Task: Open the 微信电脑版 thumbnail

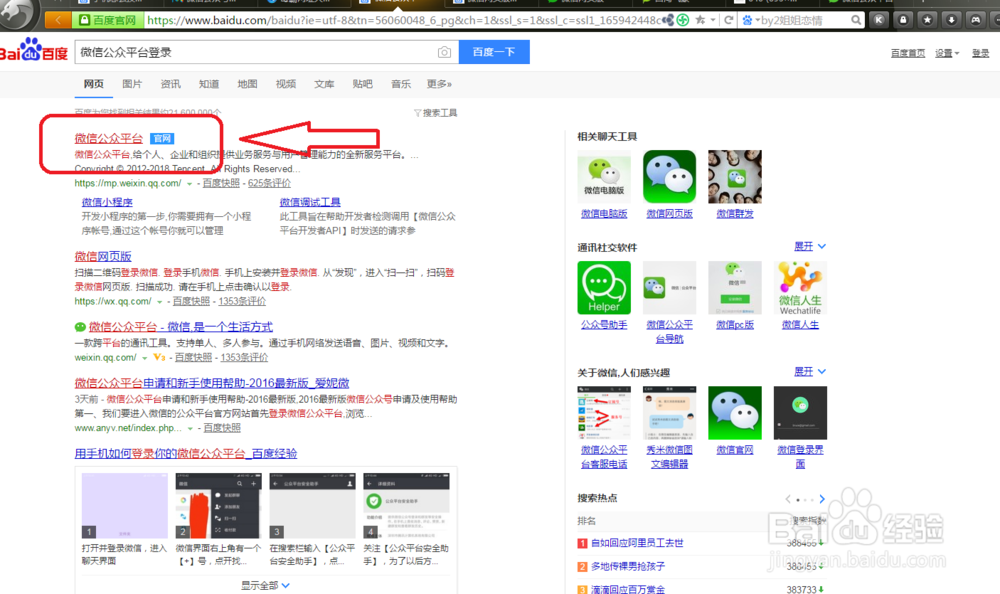Action: [604, 177]
